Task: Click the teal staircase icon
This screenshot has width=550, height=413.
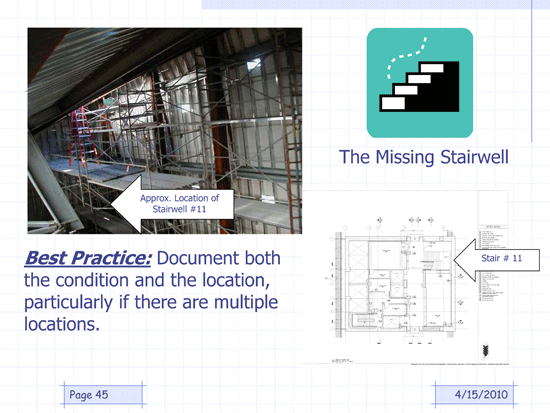Action: (x=420, y=83)
